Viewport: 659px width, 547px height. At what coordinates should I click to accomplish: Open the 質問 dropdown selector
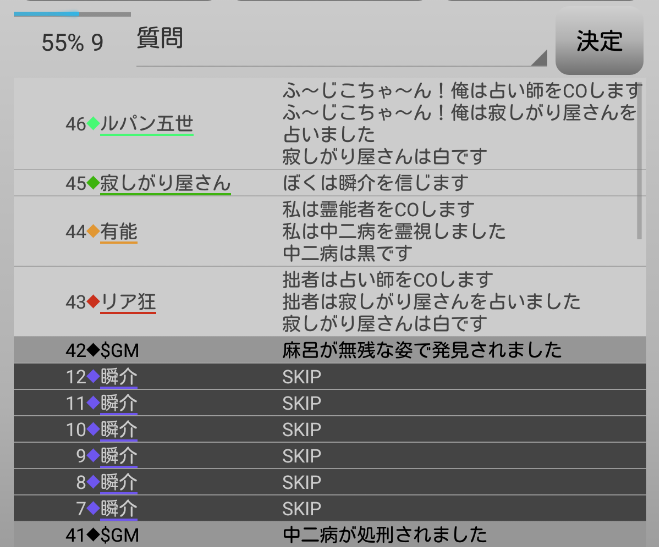[340, 41]
